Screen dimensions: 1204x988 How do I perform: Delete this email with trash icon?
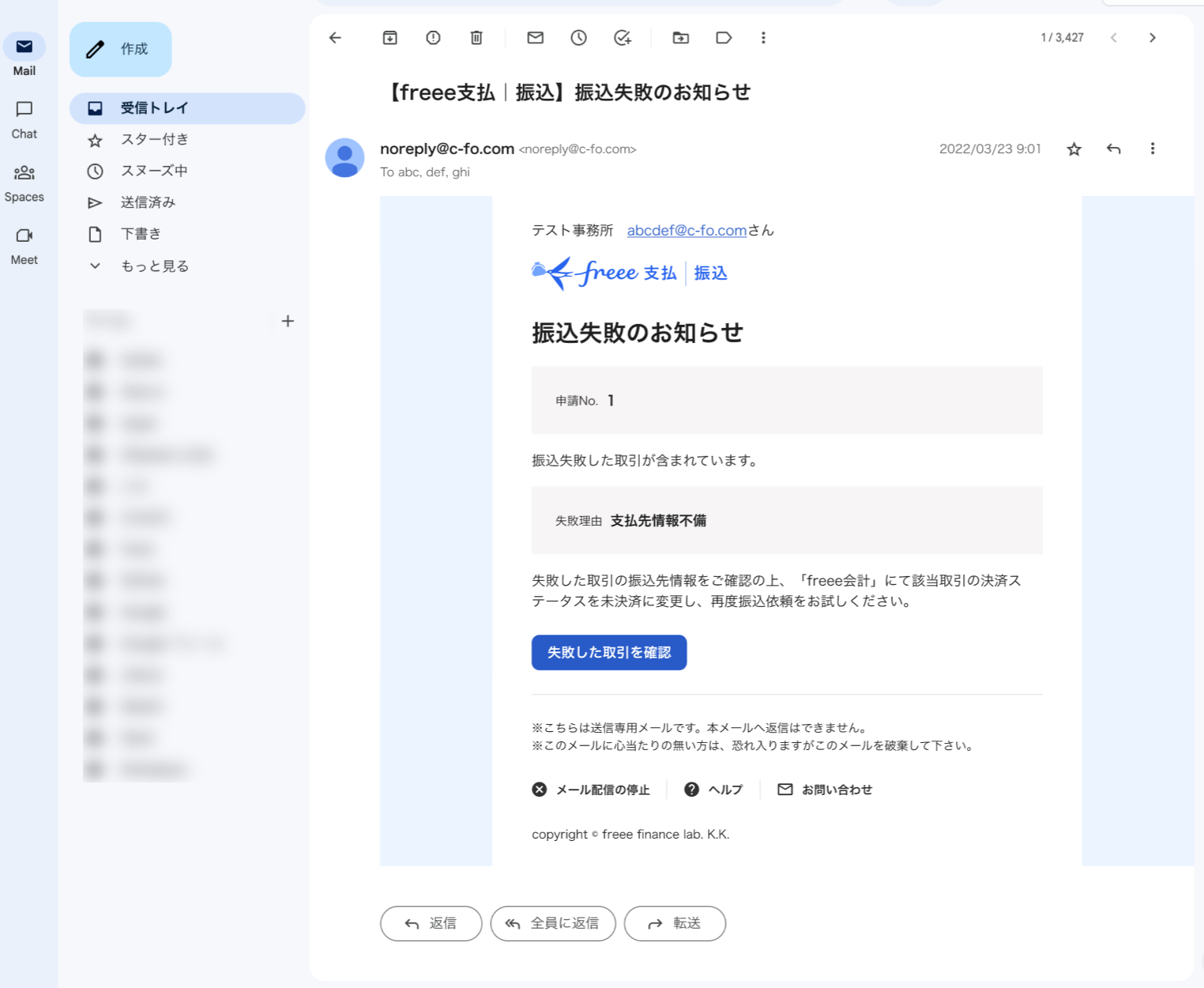[x=476, y=37]
